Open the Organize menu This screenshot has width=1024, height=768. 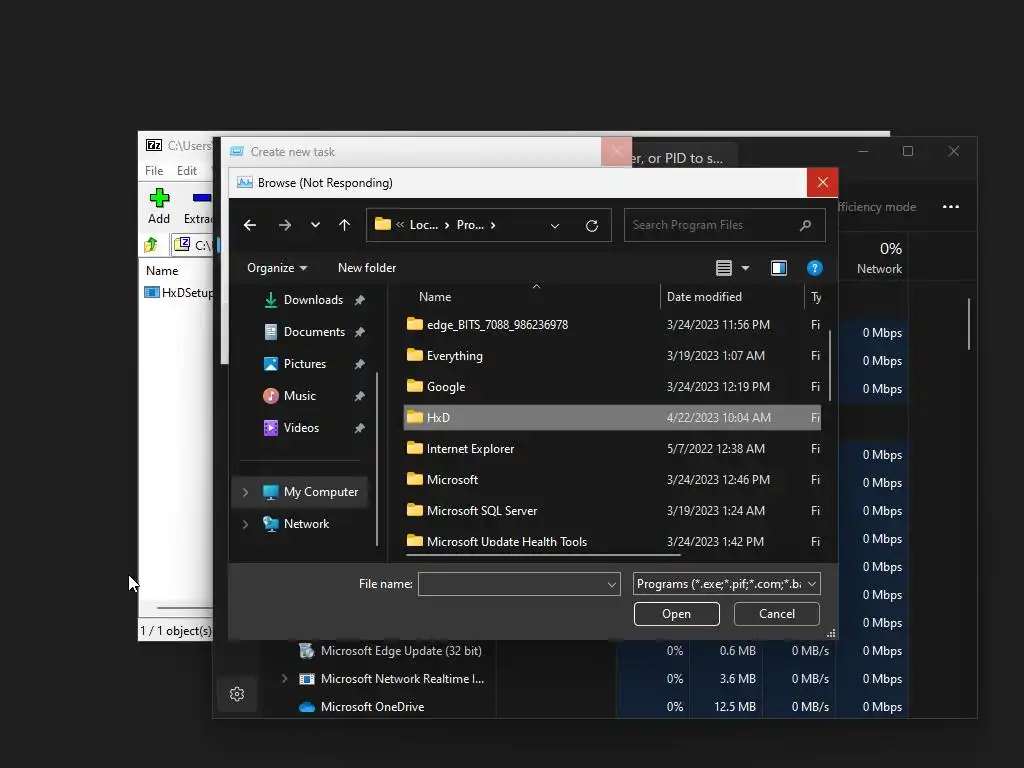tap(277, 268)
